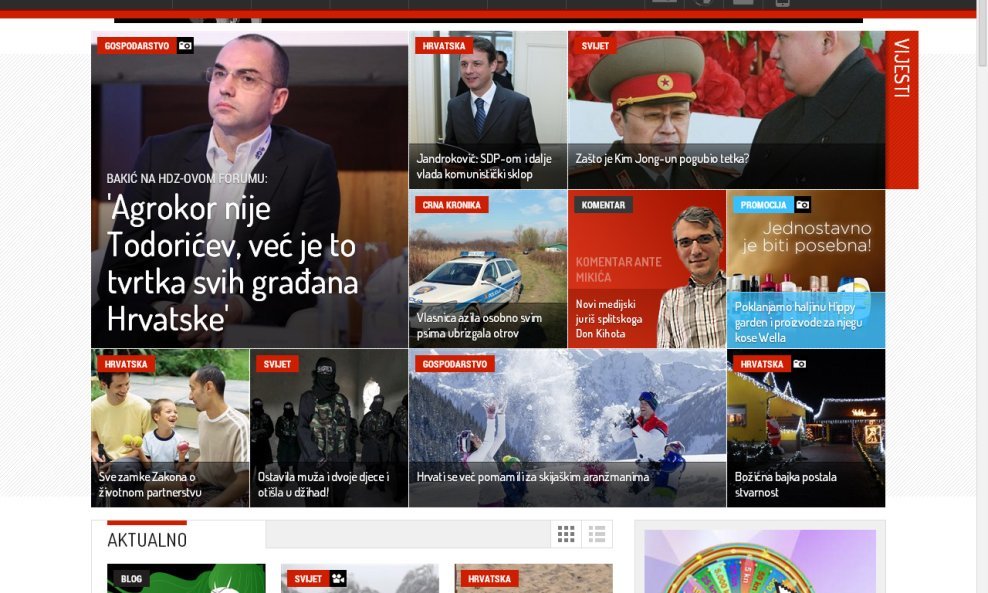
Task: Click the Promocija category tag
Action: pos(763,205)
